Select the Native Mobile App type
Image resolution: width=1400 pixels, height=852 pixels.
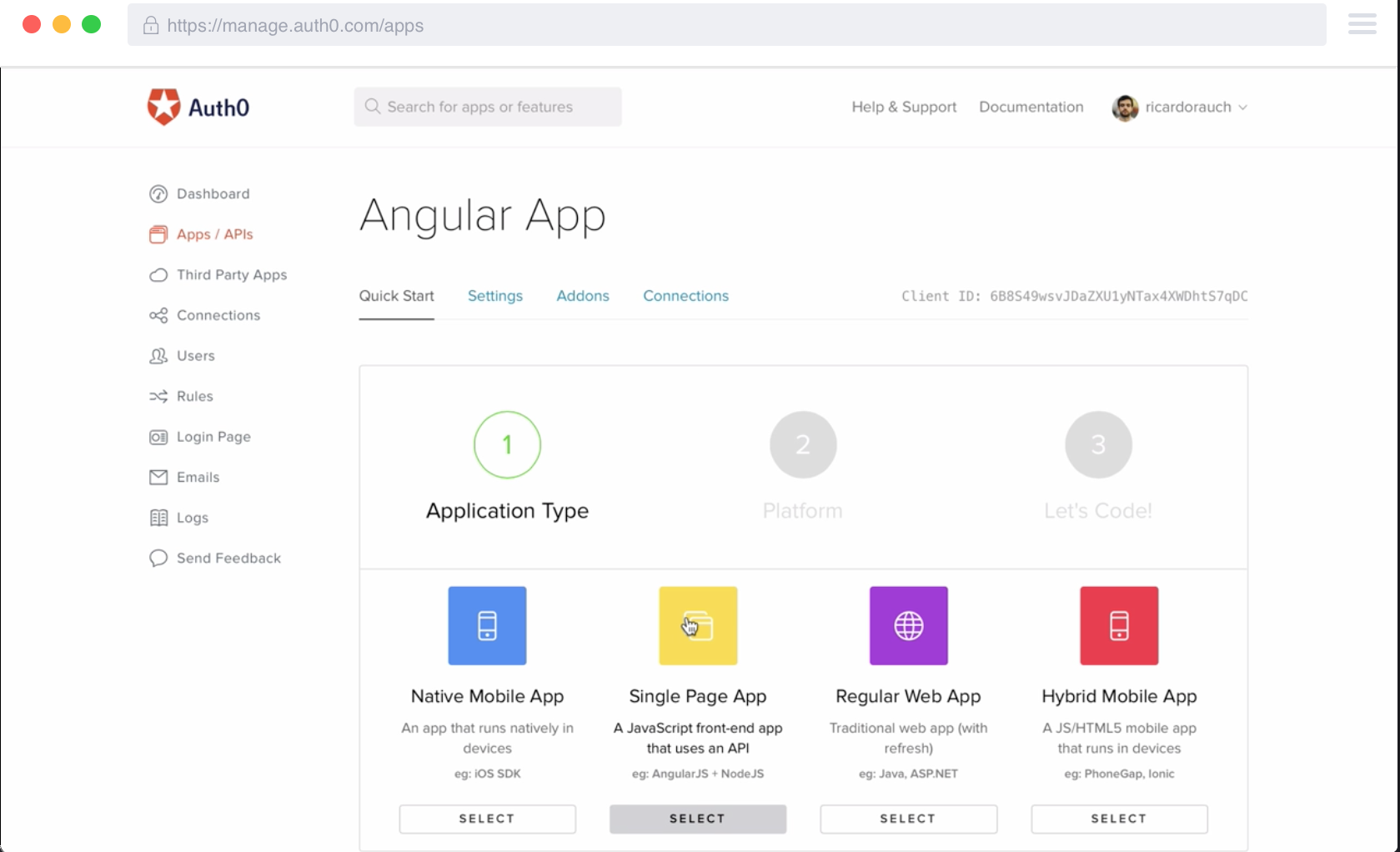pos(487,819)
